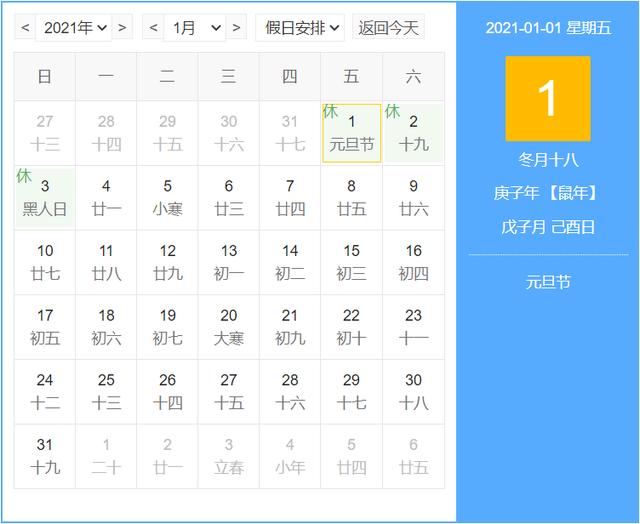Select greyed February 4 小年 date
Viewport: 640px width, 524px height.
click(290, 457)
